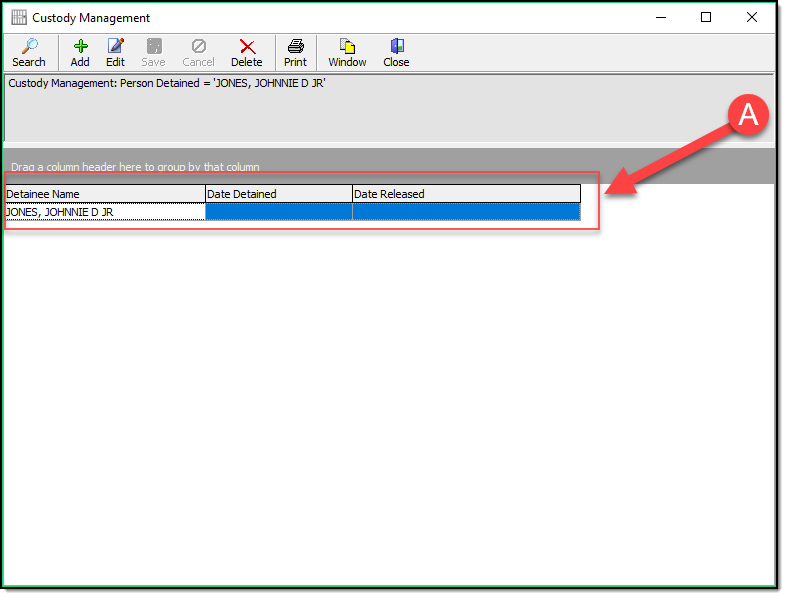This screenshot has height=597, width=786.
Task: Minimize the Custody Management window
Action: pos(660,18)
